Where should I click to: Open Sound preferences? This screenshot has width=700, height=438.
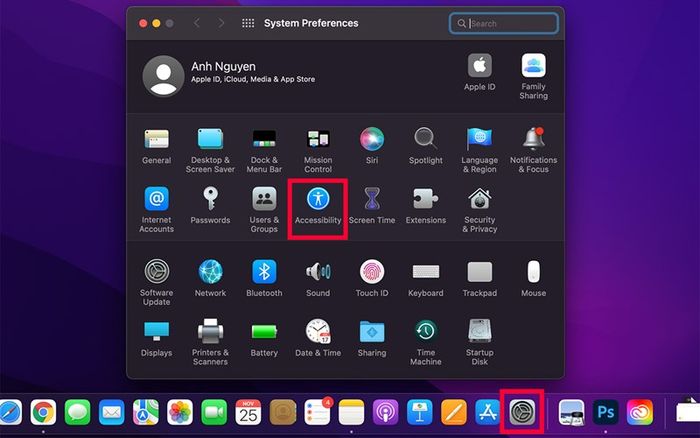(x=318, y=279)
